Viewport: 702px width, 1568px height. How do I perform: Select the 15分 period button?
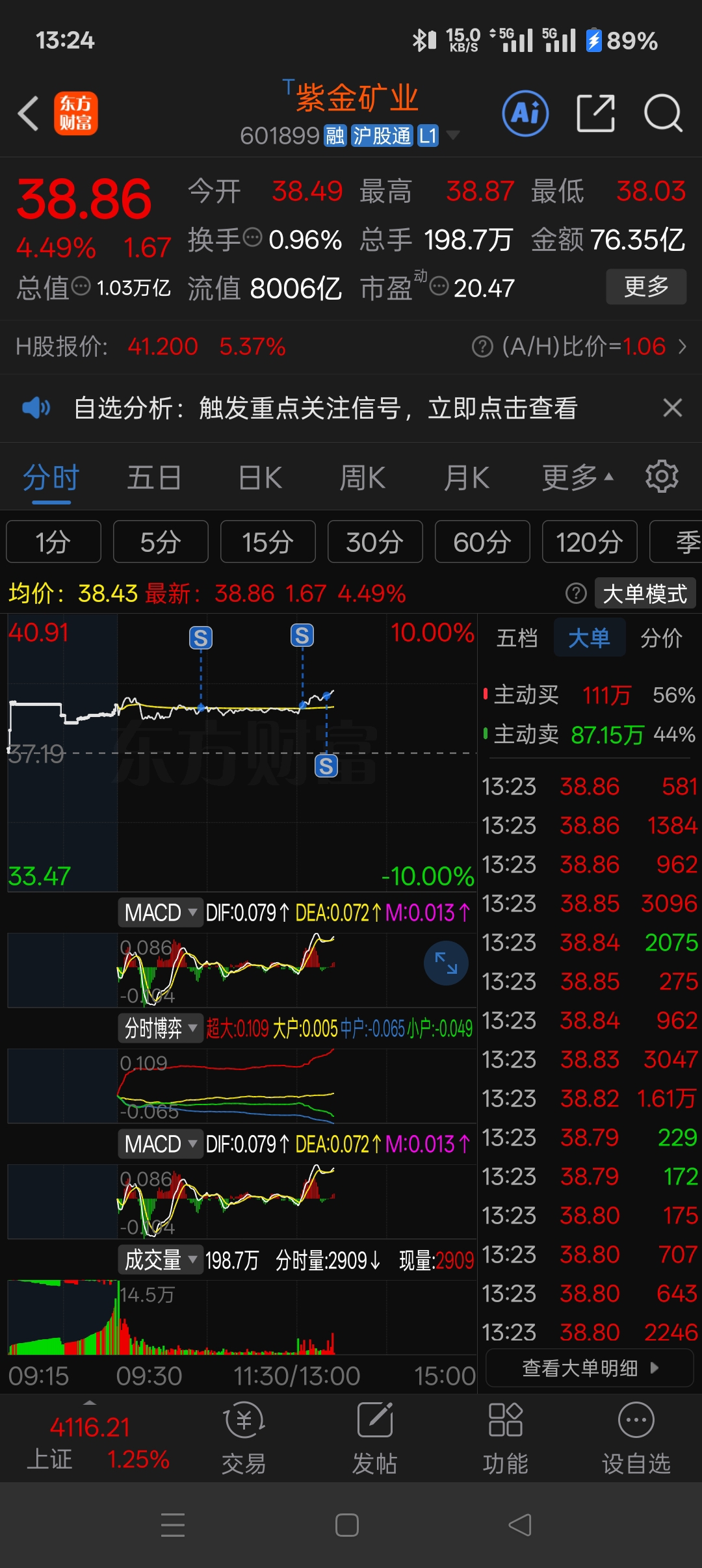click(268, 542)
